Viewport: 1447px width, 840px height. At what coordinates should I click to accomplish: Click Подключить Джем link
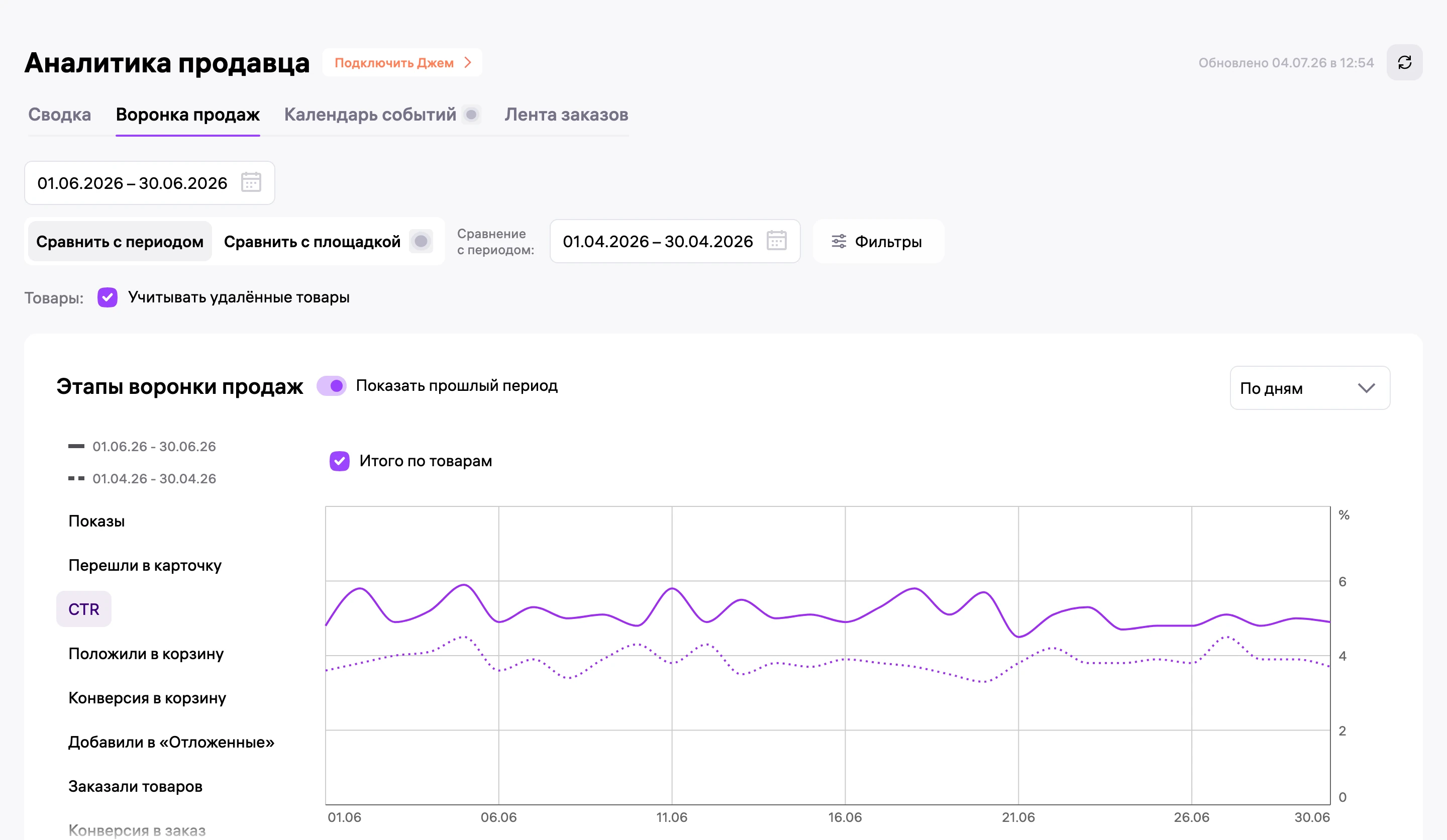tap(402, 63)
